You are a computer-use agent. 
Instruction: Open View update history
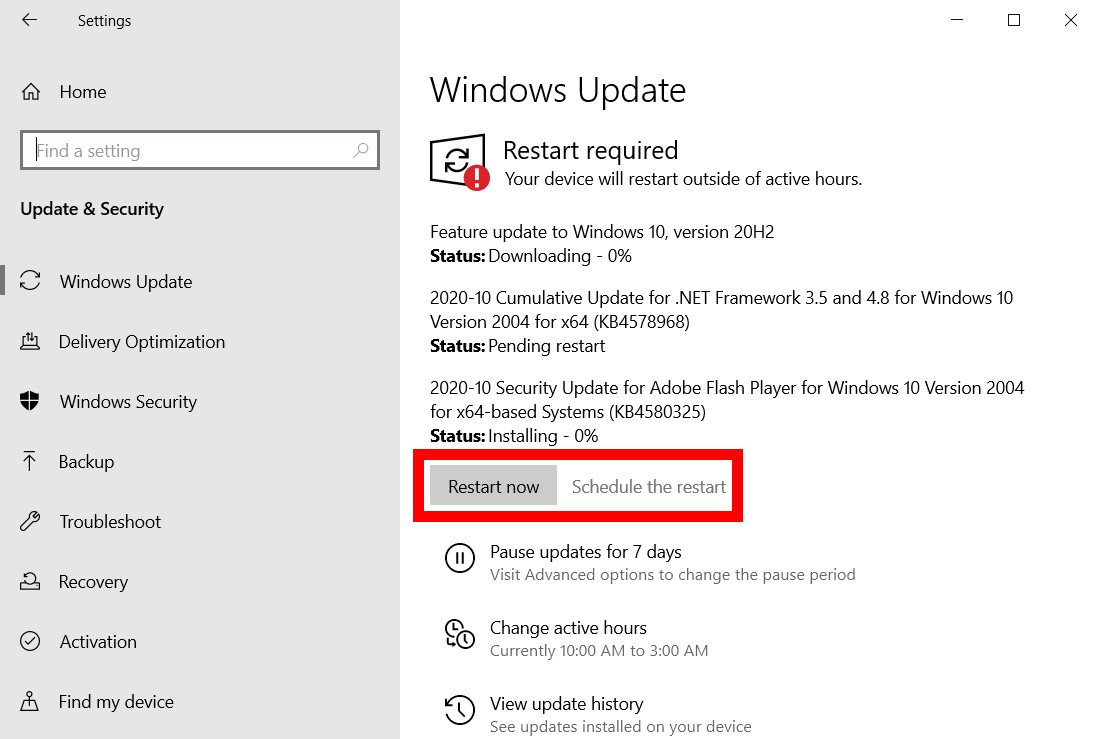tap(566, 703)
